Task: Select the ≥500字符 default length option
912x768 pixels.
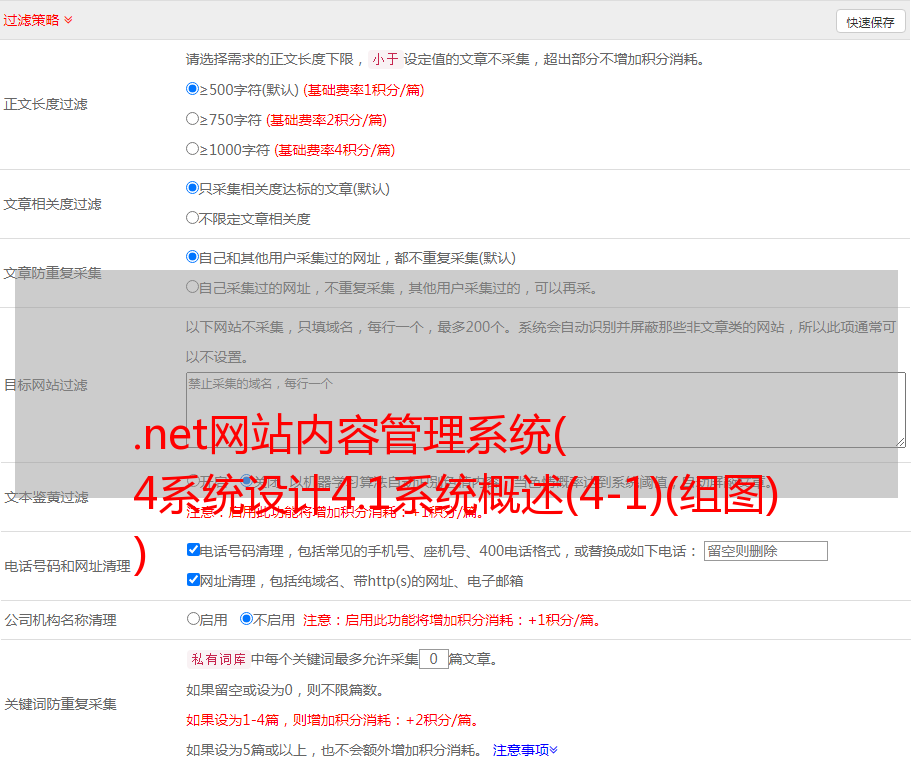Action: (192, 89)
